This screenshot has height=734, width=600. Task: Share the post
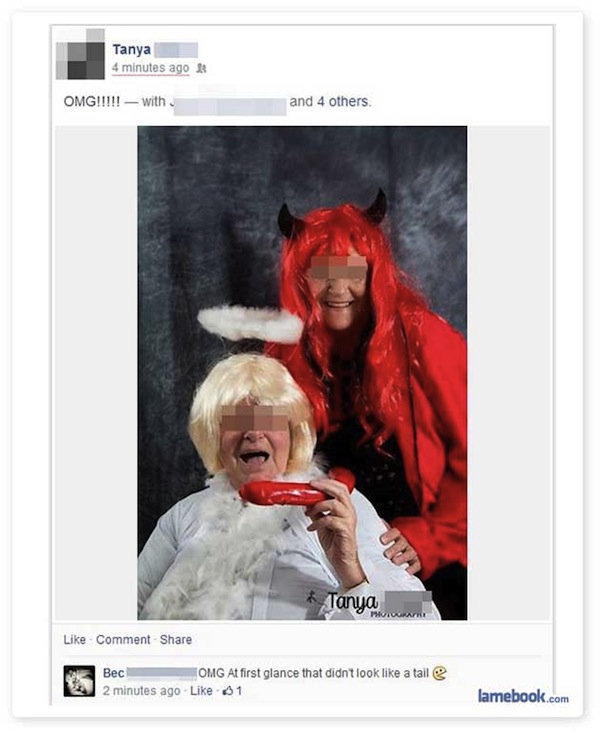tap(176, 639)
